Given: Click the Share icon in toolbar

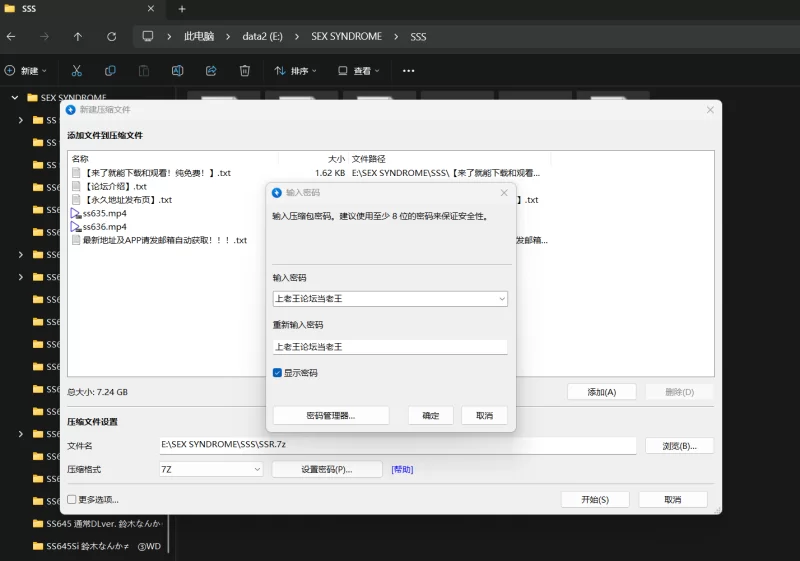Looking at the screenshot, I should [211, 71].
